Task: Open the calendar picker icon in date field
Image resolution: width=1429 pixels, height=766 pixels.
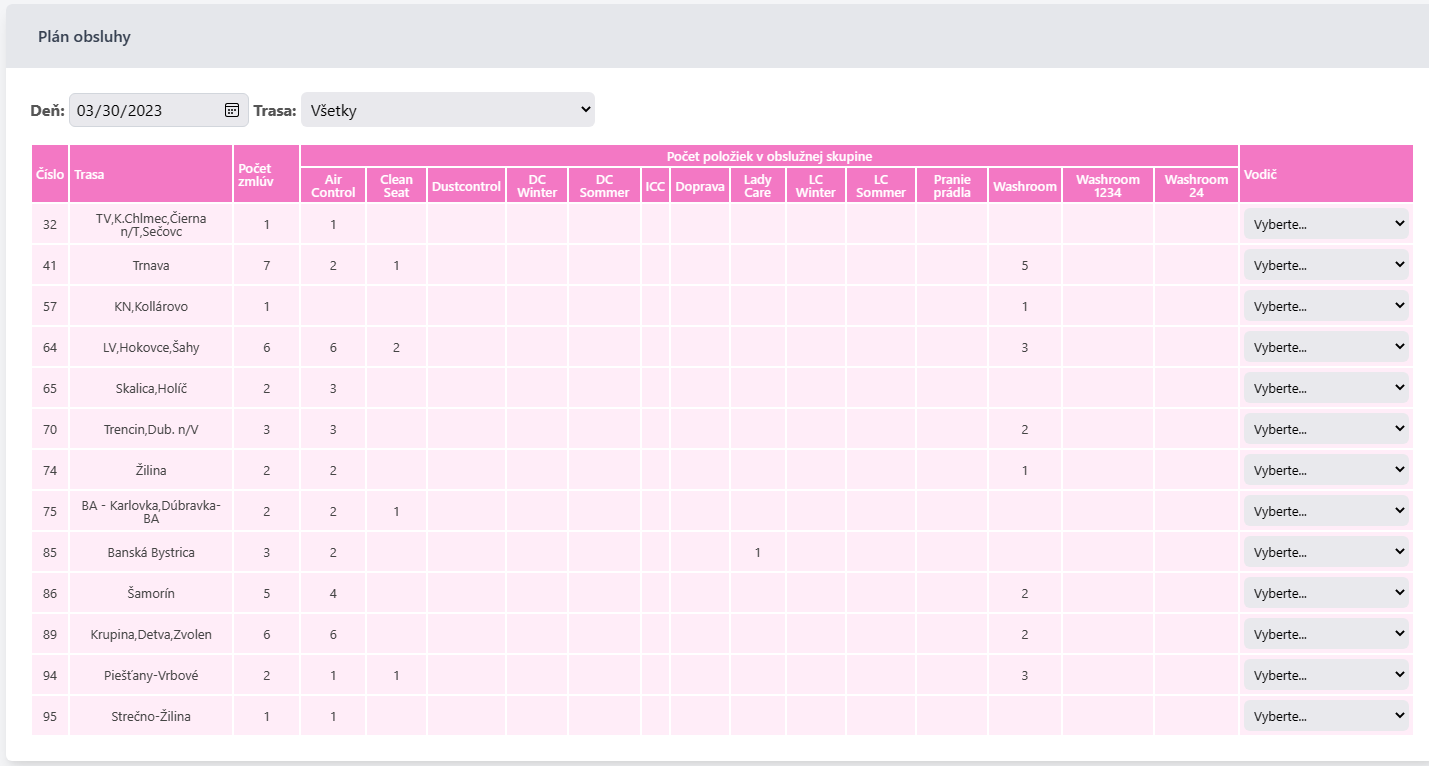Action: click(232, 110)
